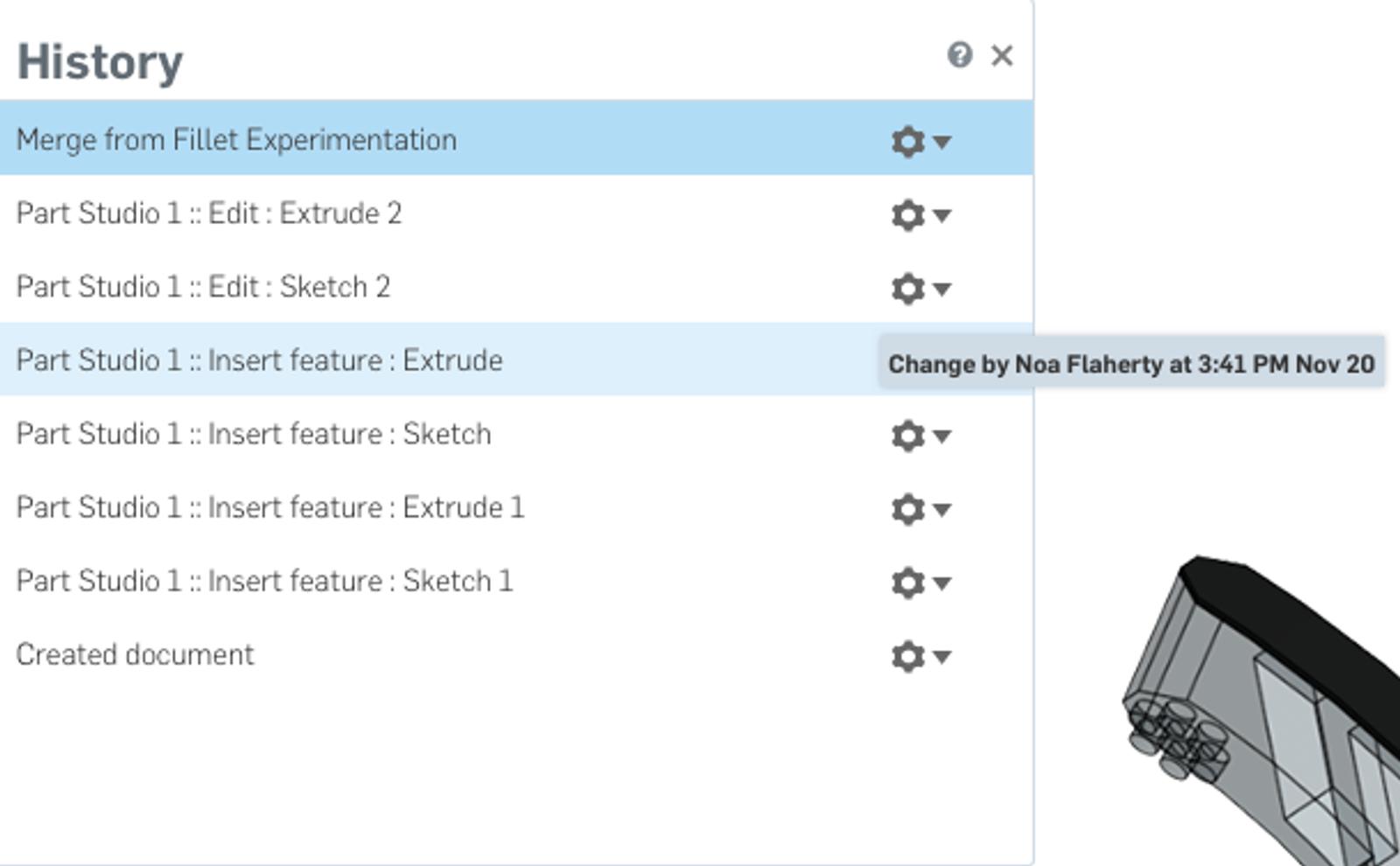Click gear icon on Insert feature : Sketch row

click(x=908, y=435)
